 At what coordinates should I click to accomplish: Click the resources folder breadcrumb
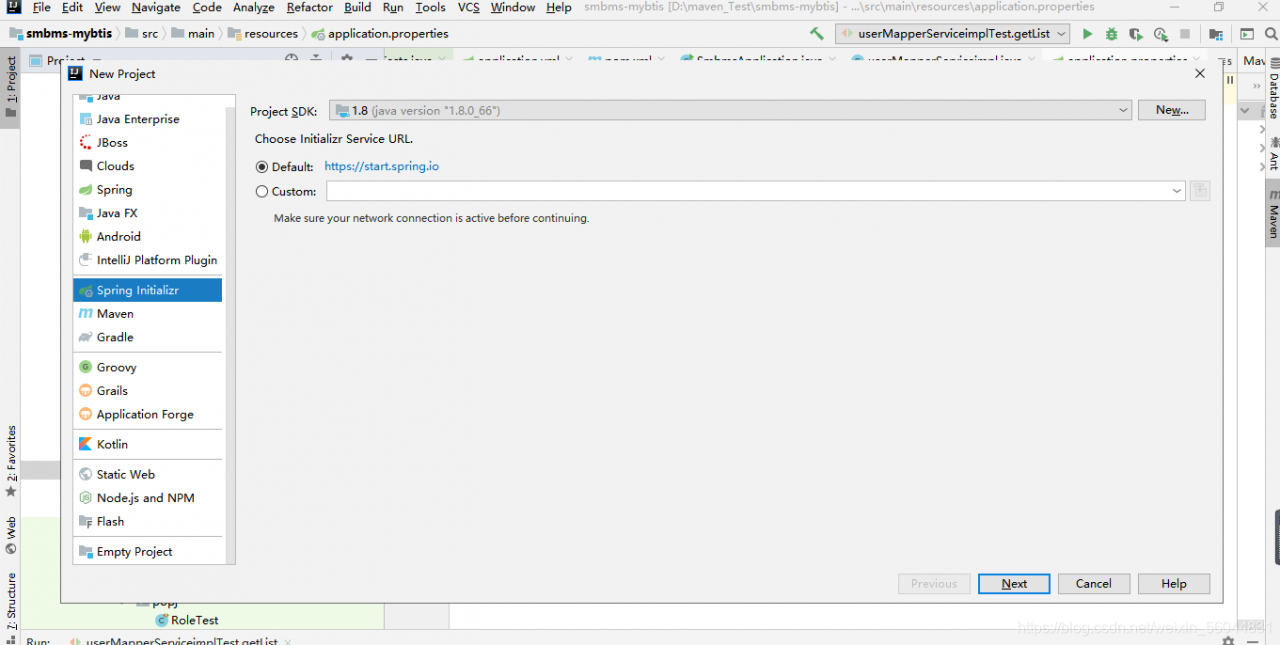[x=263, y=33]
